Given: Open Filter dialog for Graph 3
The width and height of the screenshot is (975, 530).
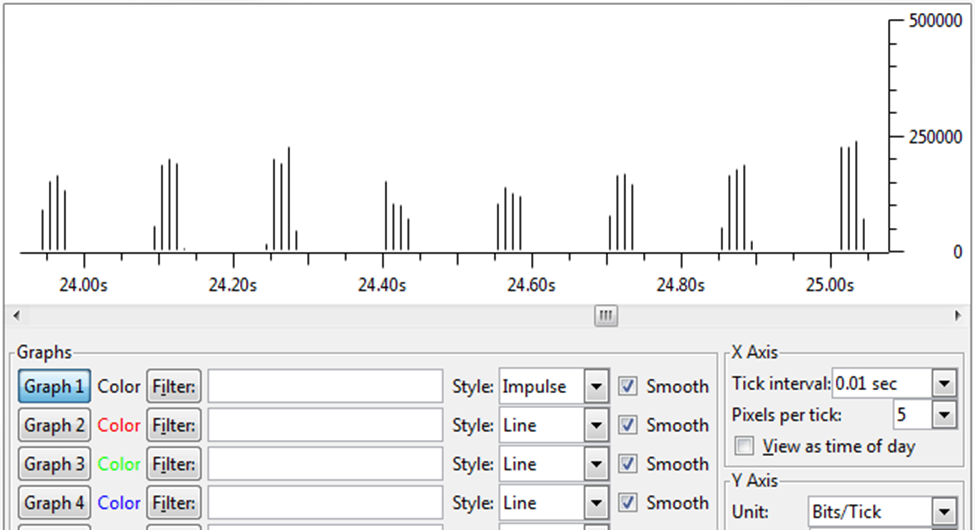Looking at the screenshot, I should (x=173, y=464).
